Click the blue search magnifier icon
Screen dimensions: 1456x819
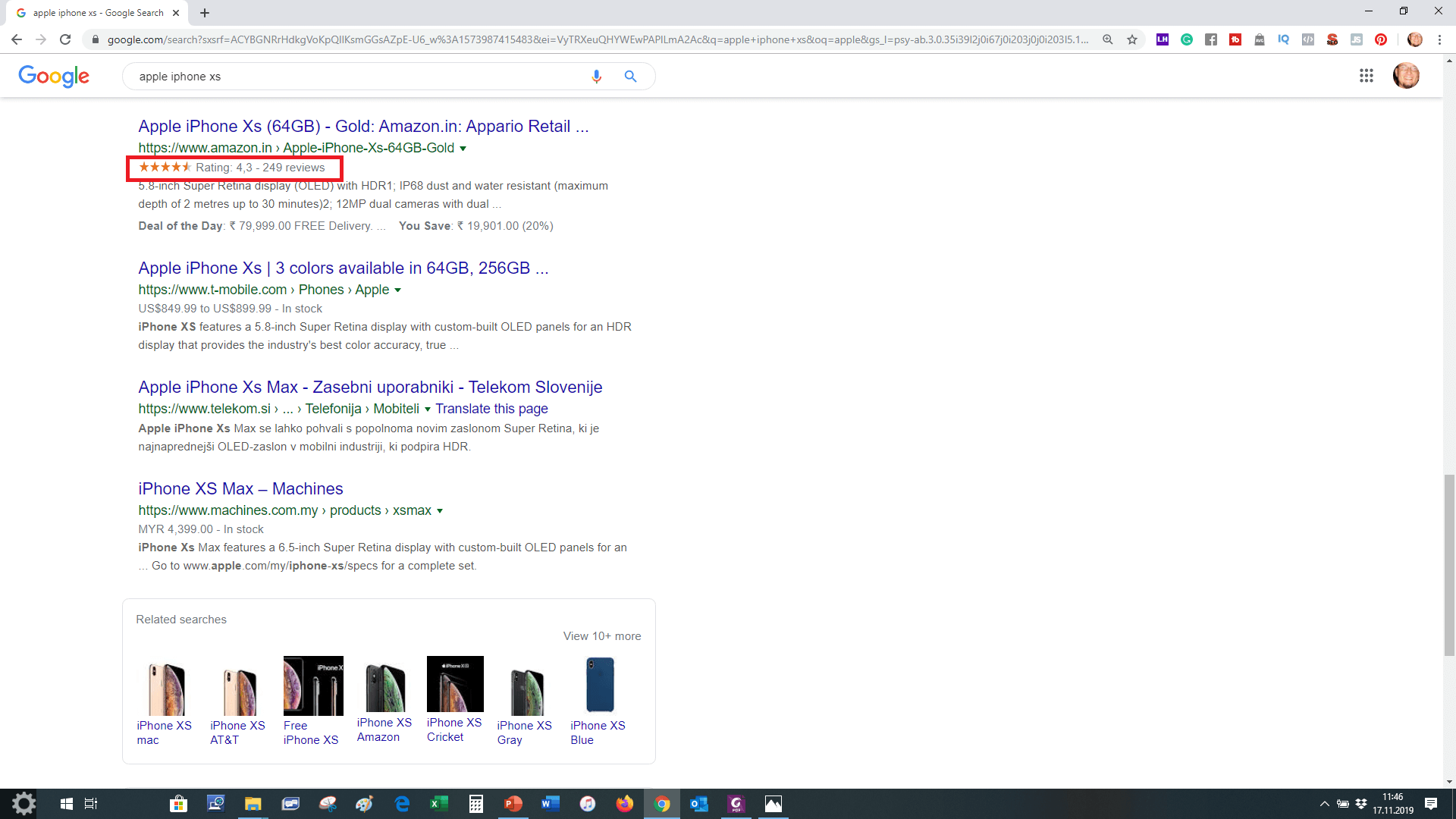click(x=630, y=77)
